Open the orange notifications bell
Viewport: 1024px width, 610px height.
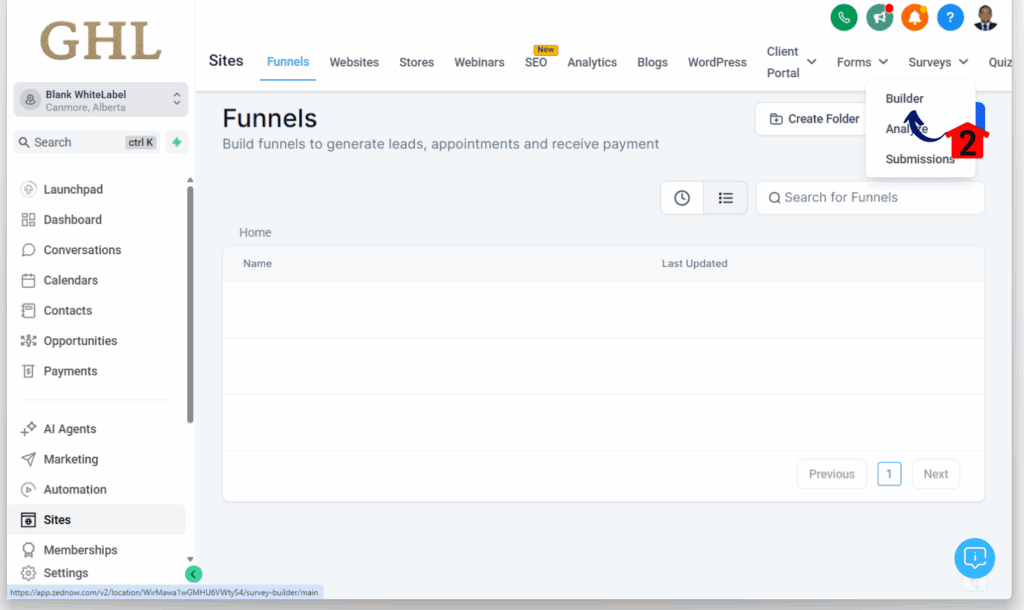point(915,17)
